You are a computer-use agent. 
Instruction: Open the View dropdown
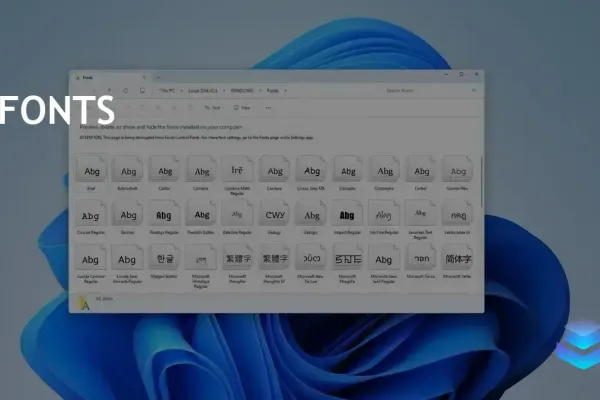[x=242, y=108]
